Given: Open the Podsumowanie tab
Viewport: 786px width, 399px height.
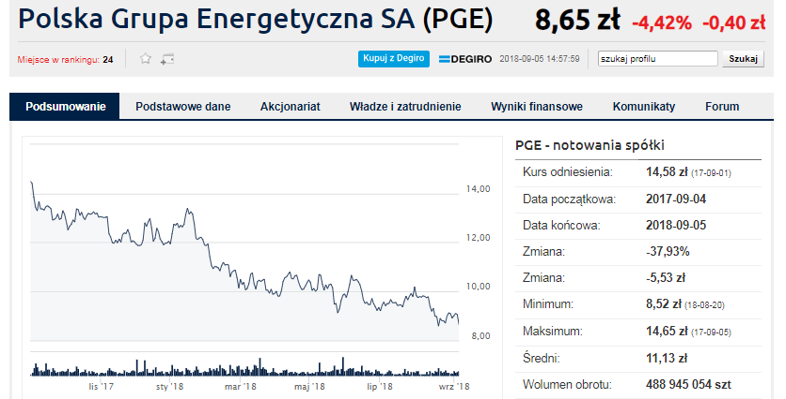Looking at the screenshot, I should (x=65, y=106).
